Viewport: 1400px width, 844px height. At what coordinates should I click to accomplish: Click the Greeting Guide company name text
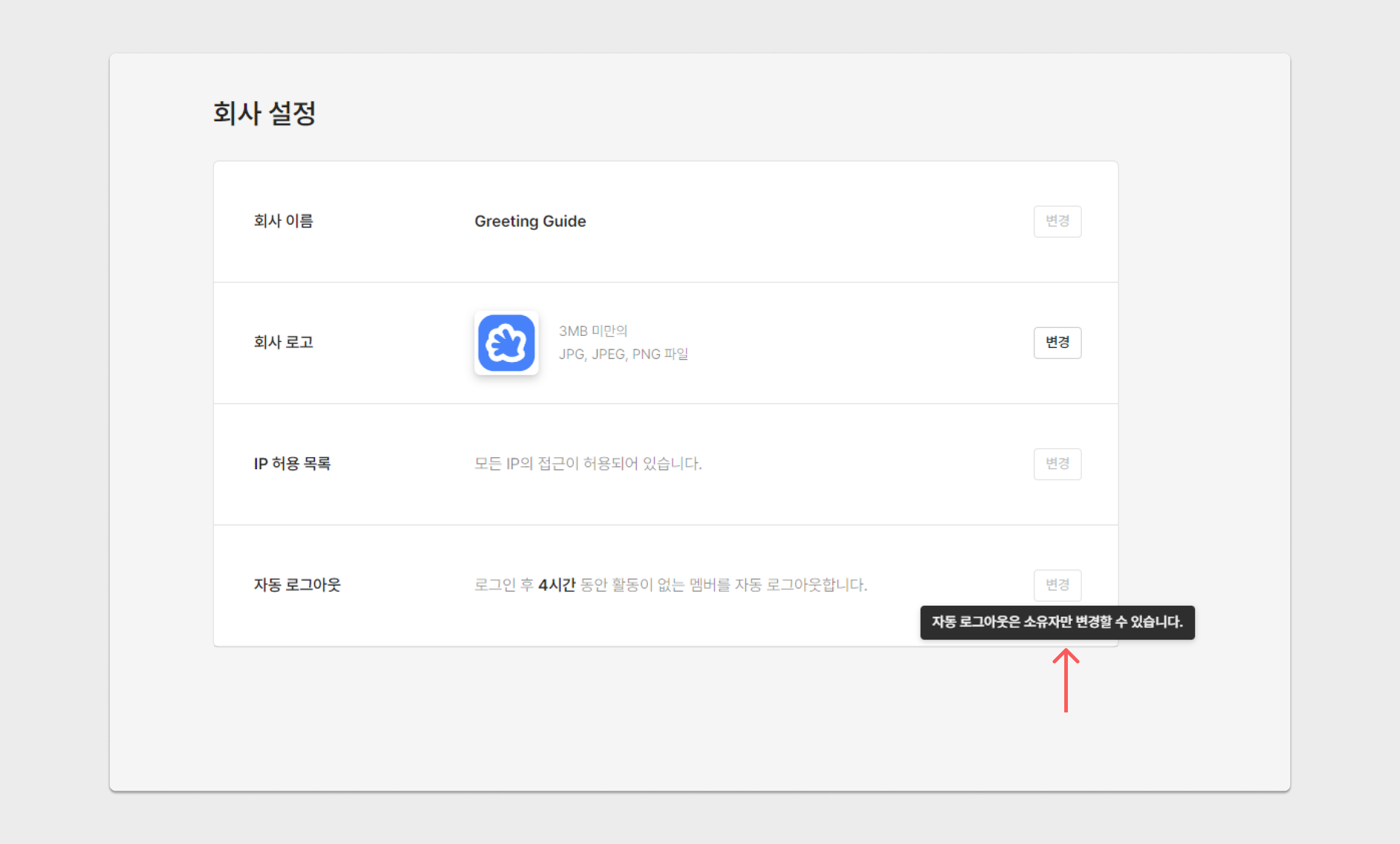[530, 221]
